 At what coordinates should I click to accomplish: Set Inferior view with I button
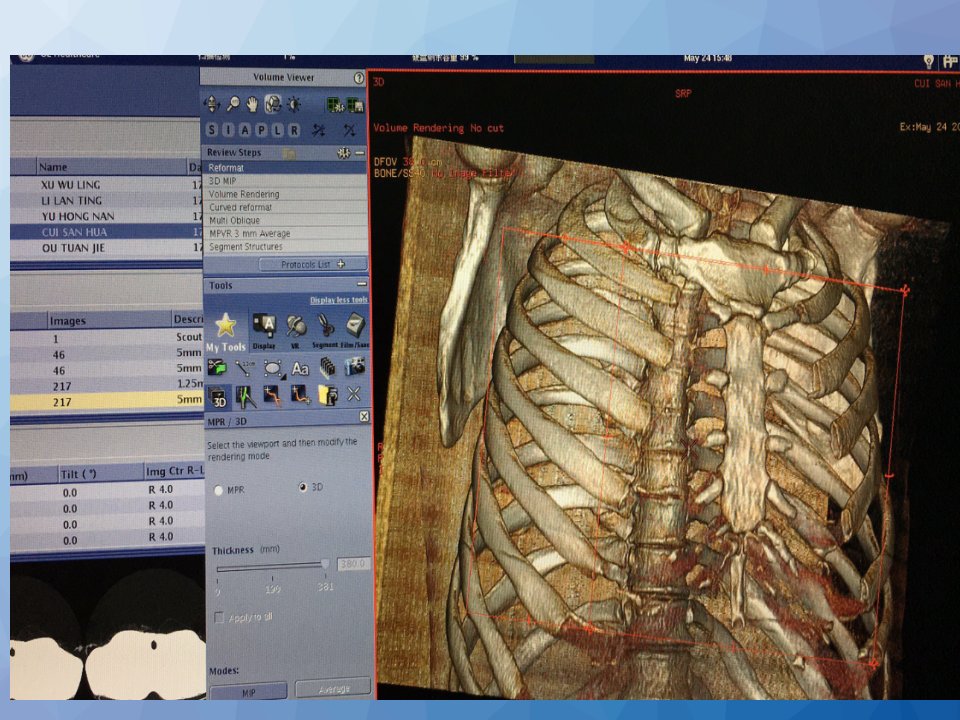(x=228, y=130)
